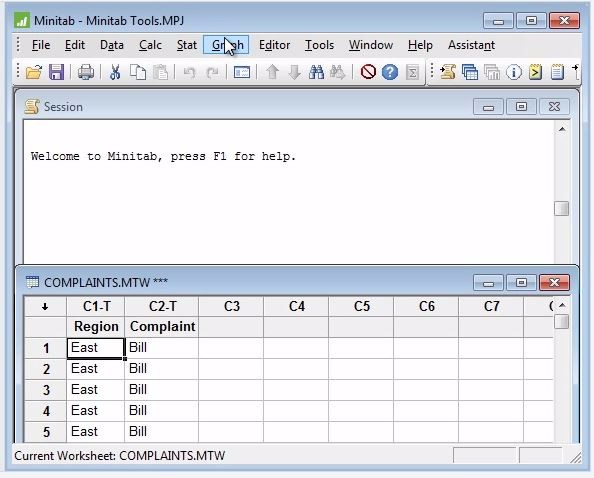Select row number 2 header
Image resolution: width=594 pixels, height=478 pixels.
(x=45, y=369)
